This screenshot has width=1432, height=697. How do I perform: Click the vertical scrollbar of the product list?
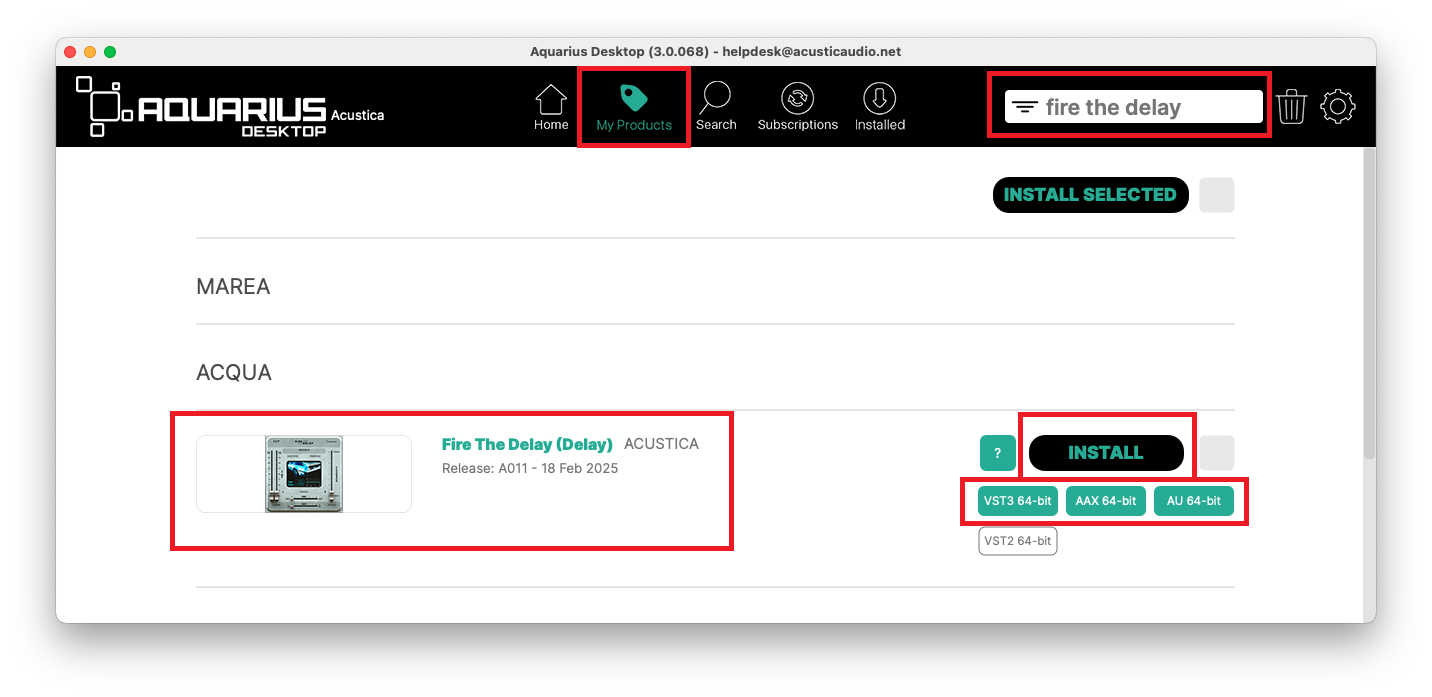click(1369, 303)
